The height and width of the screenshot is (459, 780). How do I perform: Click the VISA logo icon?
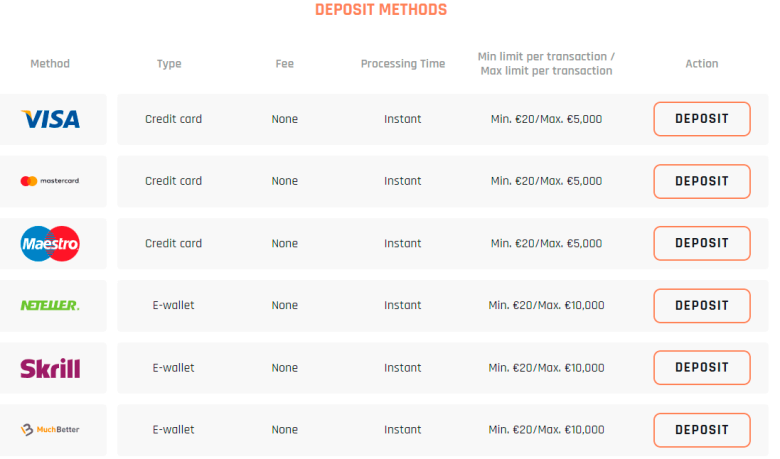pyautogui.click(x=50, y=119)
